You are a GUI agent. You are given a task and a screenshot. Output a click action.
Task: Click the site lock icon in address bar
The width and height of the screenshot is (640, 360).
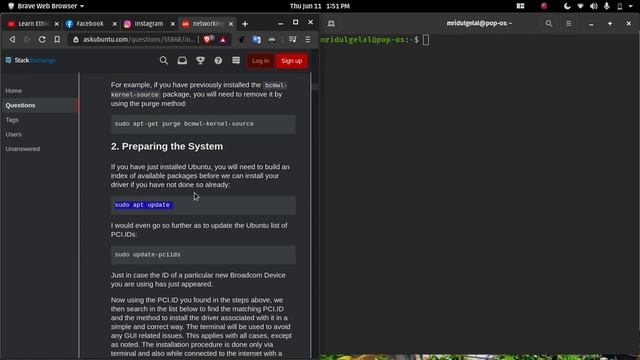(x=76, y=40)
